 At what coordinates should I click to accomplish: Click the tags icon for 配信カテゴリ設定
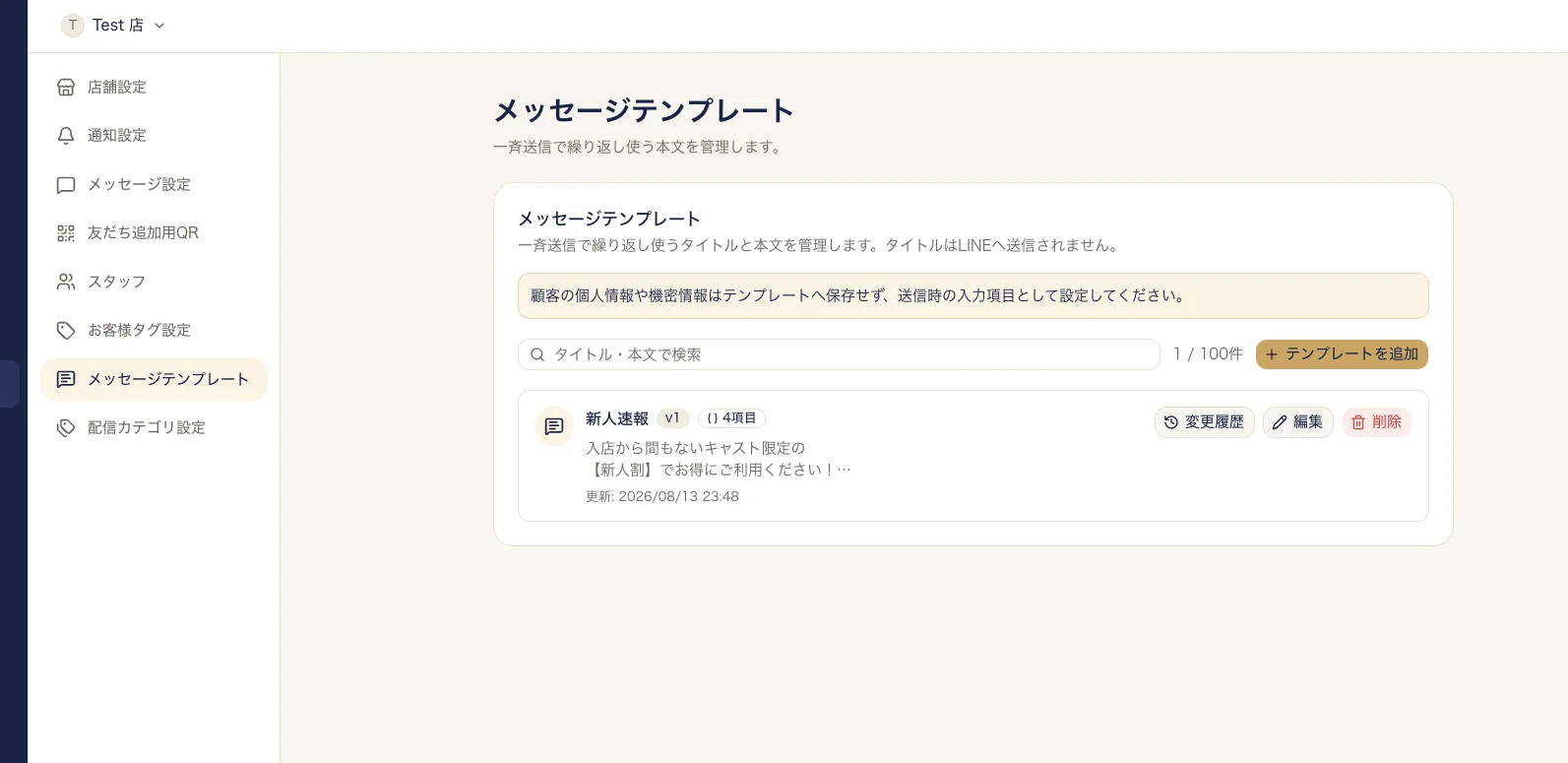pos(66,427)
